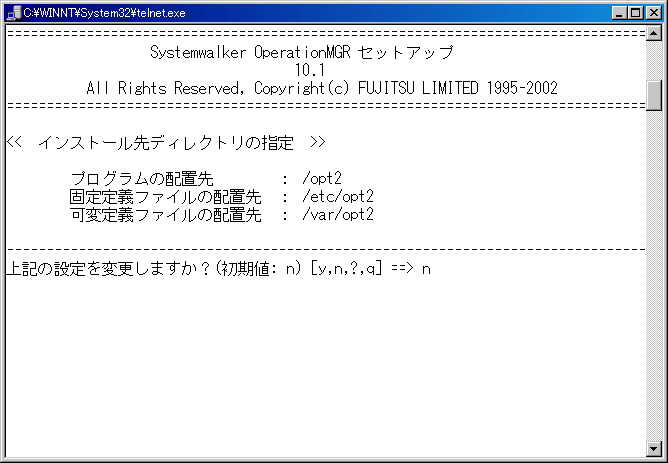Click the /var/opt2 path value
668x463 pixels.
pyautogui.click(x=338, y=215)
